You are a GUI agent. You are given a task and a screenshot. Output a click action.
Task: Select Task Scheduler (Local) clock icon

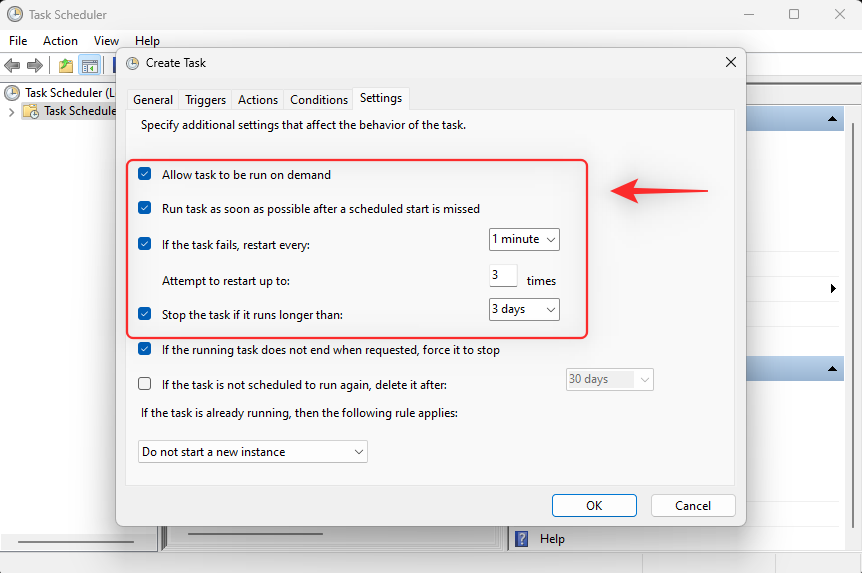tap(12, 93)
